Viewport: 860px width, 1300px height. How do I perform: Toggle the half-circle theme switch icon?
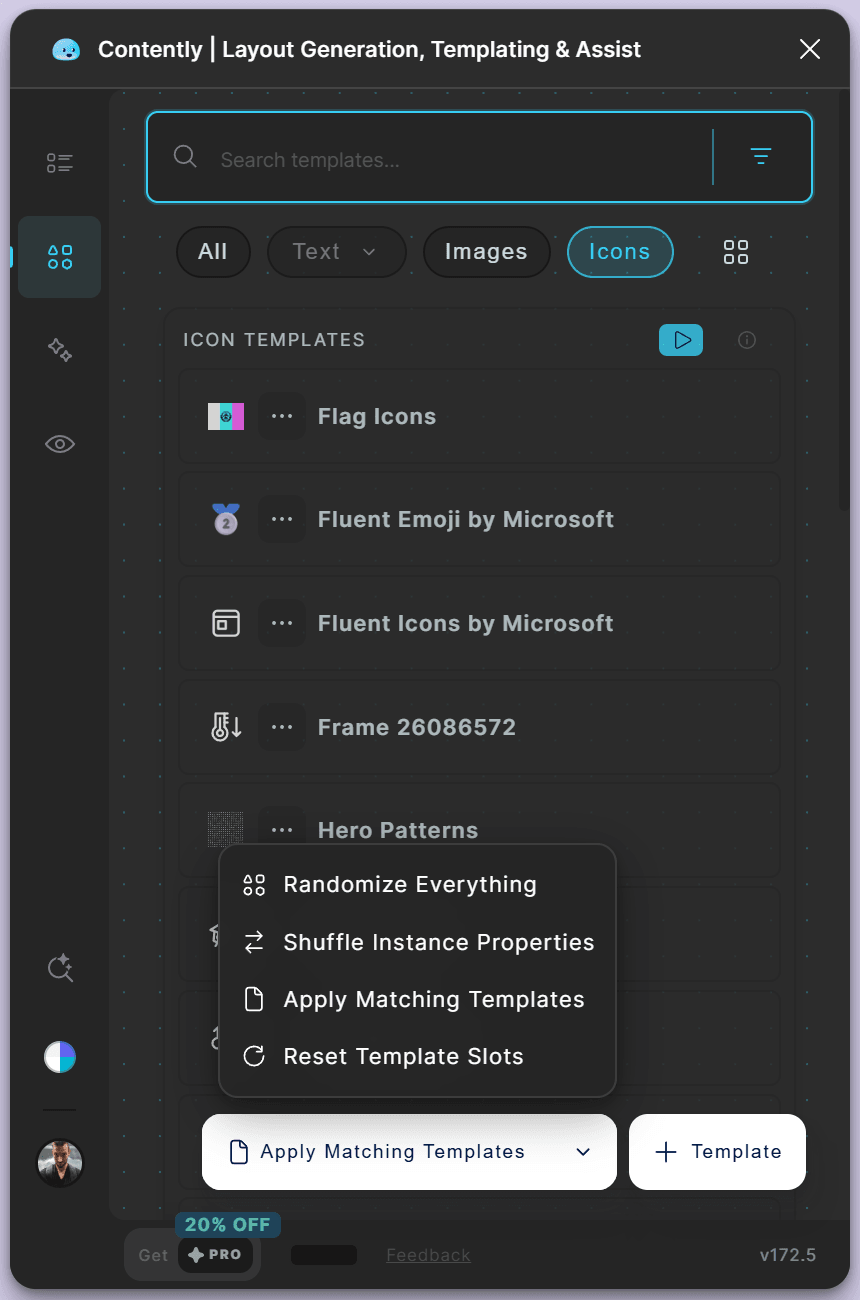pyautogui.click(x=60, y=1057)
